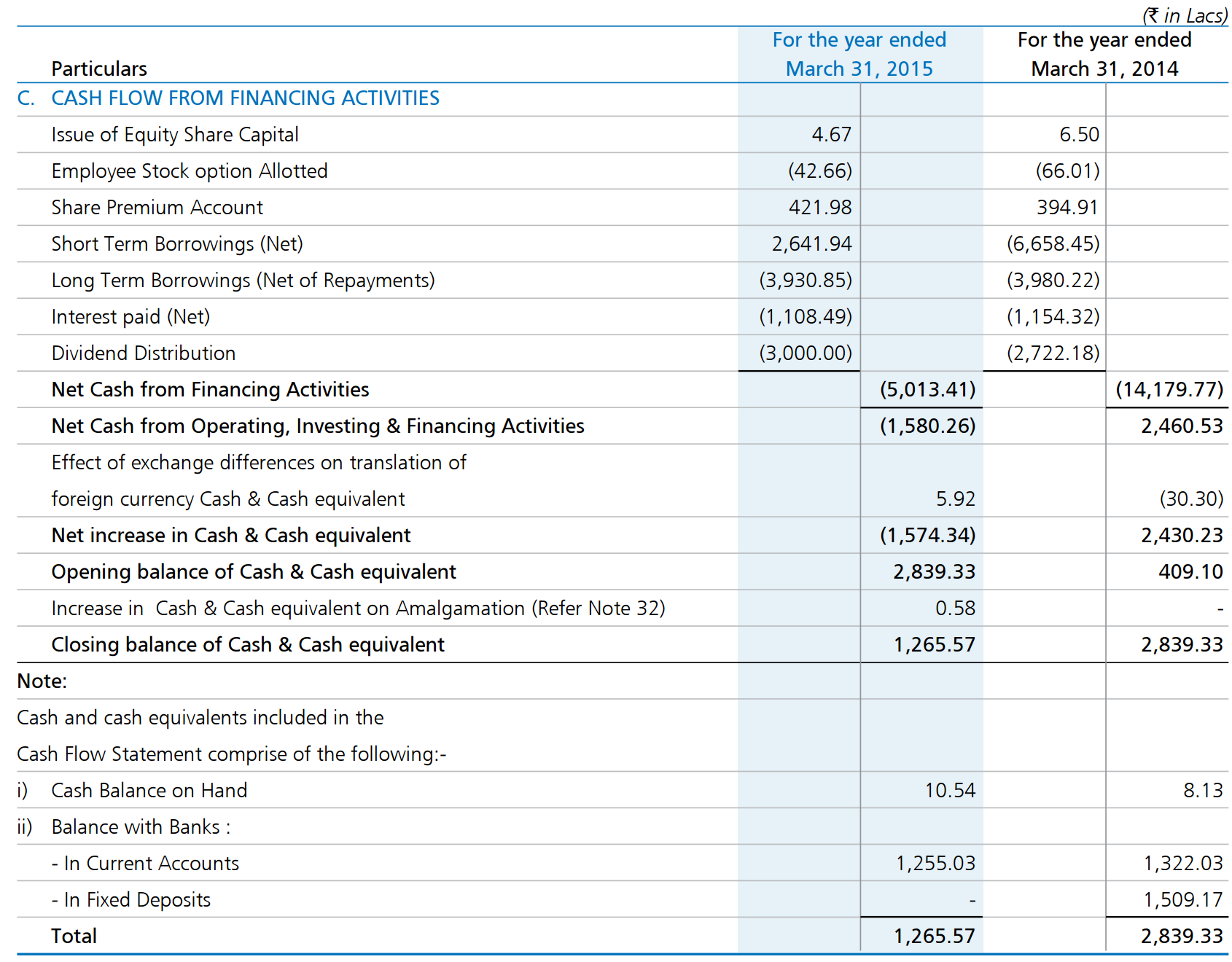Click 'Effect of exchange differences on translation of' line
1232x962 pixels.
[259, 463]
